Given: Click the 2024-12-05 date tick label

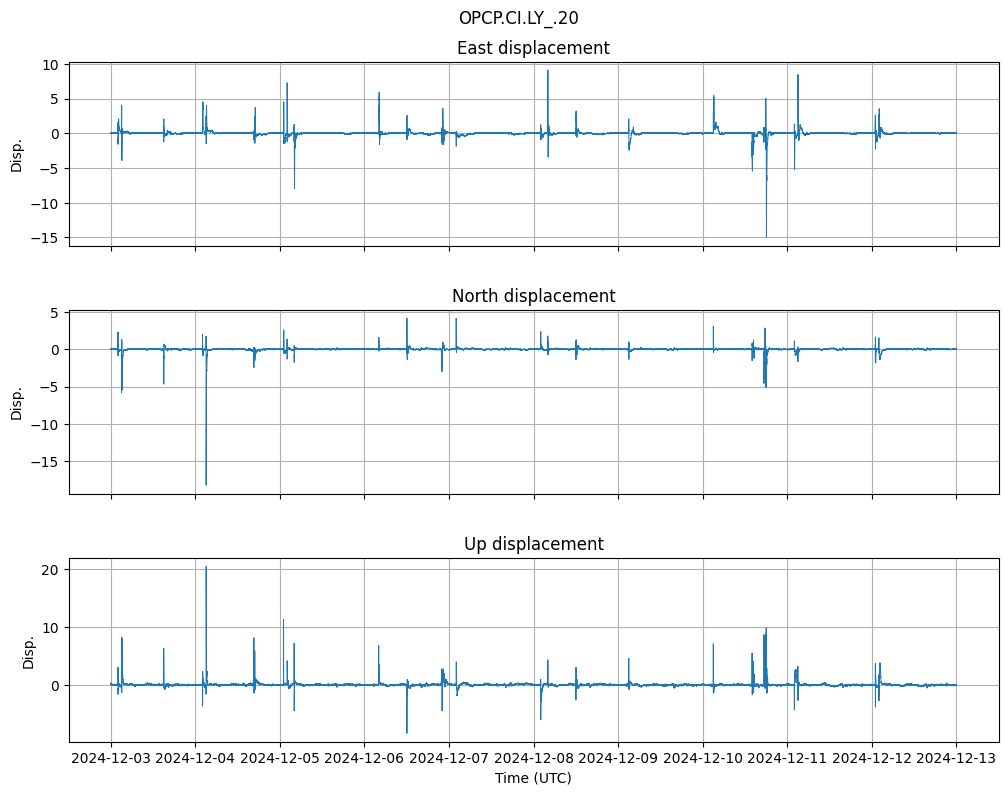Looking at the screenshot, I should point(280,758).
